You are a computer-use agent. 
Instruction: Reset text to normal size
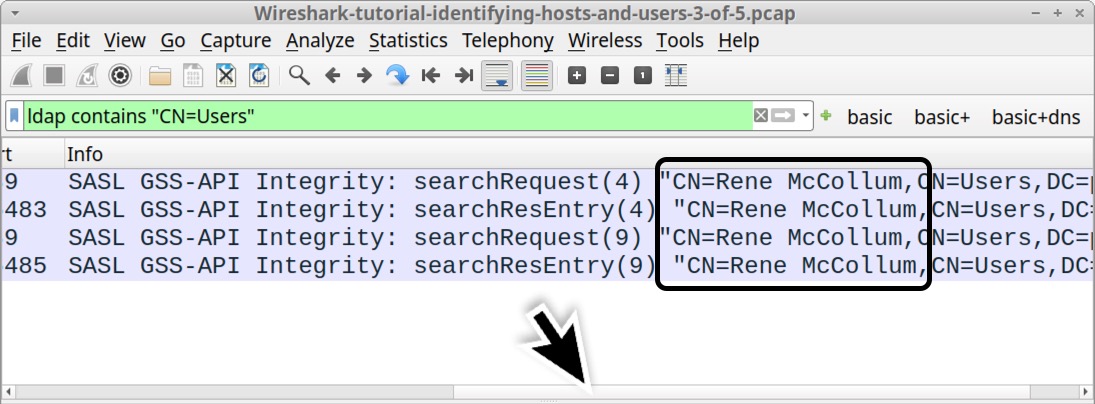(x=642, y=75)
